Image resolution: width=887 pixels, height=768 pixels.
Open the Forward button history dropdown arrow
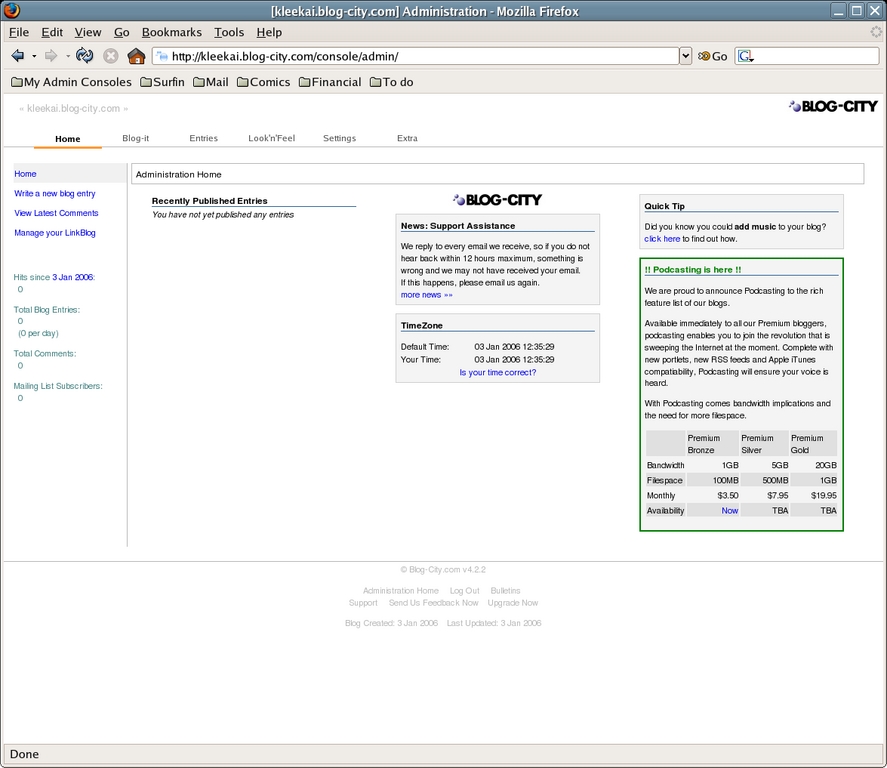[68, 56]
